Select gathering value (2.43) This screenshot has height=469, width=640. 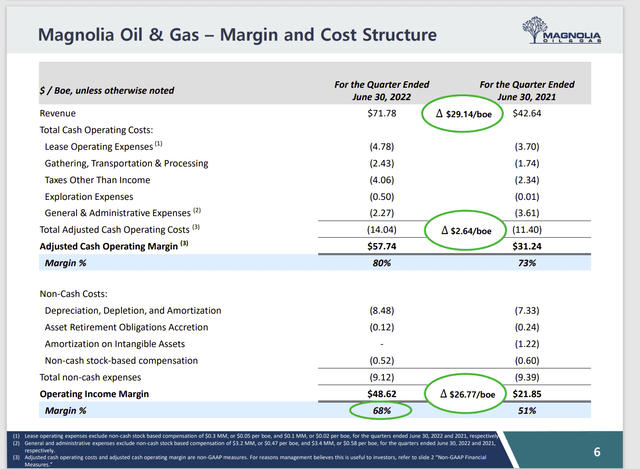tap(382, 163)
